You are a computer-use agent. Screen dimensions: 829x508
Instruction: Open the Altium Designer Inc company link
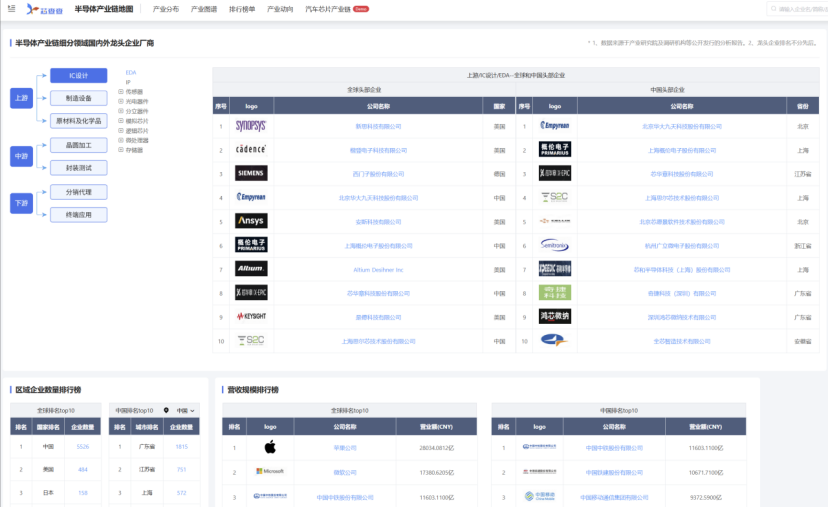378,270
